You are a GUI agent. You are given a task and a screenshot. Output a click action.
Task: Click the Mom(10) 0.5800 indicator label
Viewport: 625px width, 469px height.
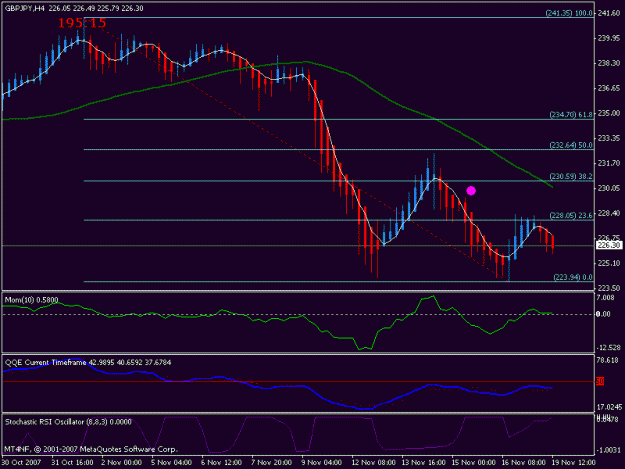[31, 300]
